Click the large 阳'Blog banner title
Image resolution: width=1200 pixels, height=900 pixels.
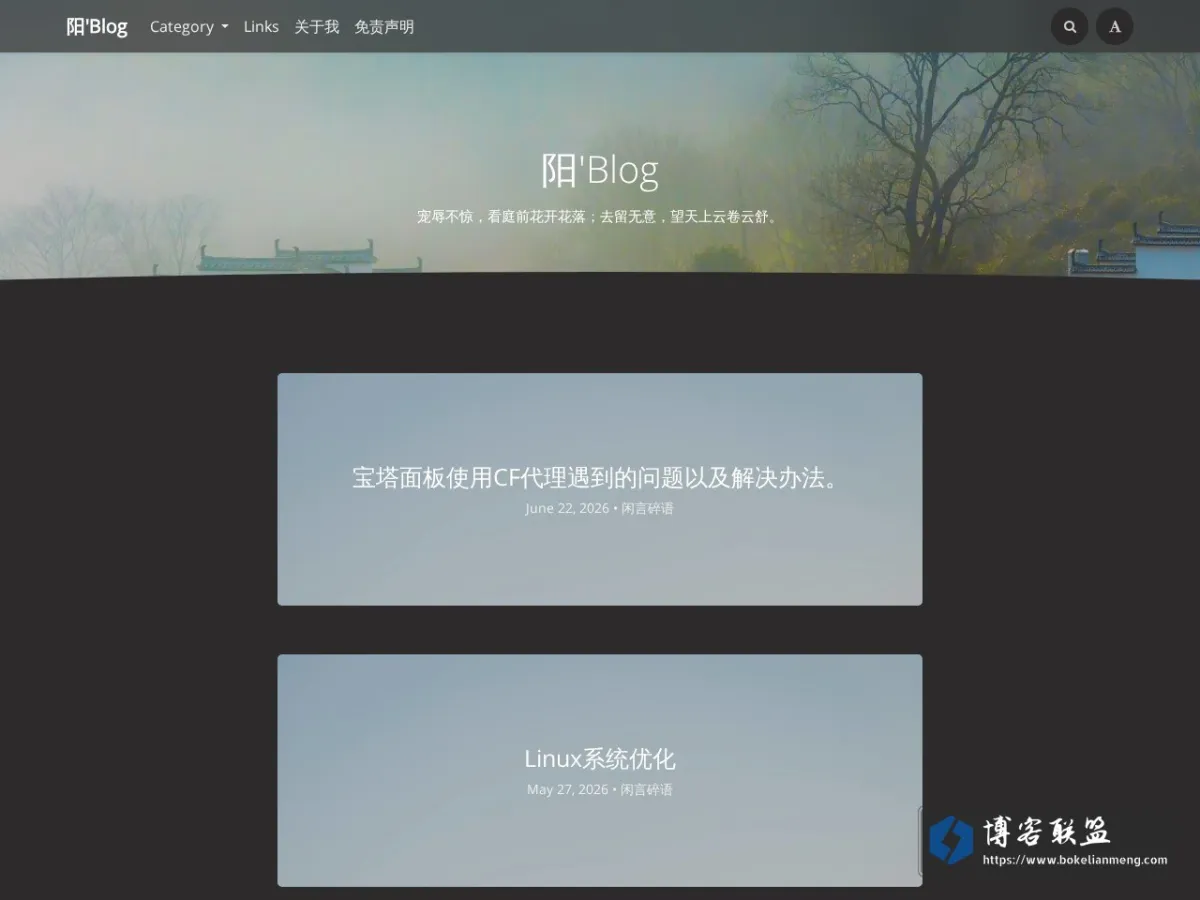(600, 170)
